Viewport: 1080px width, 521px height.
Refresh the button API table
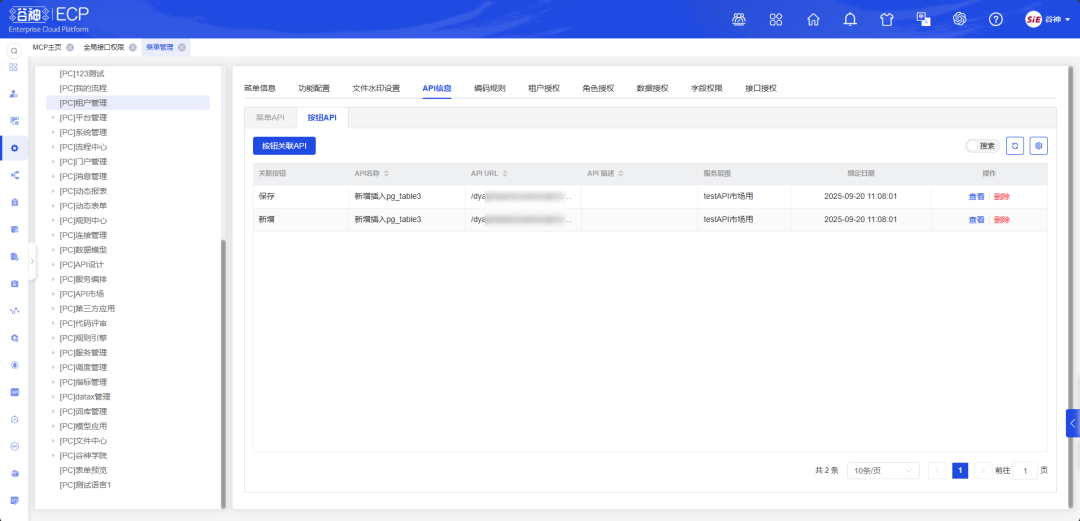point(1015,146)
